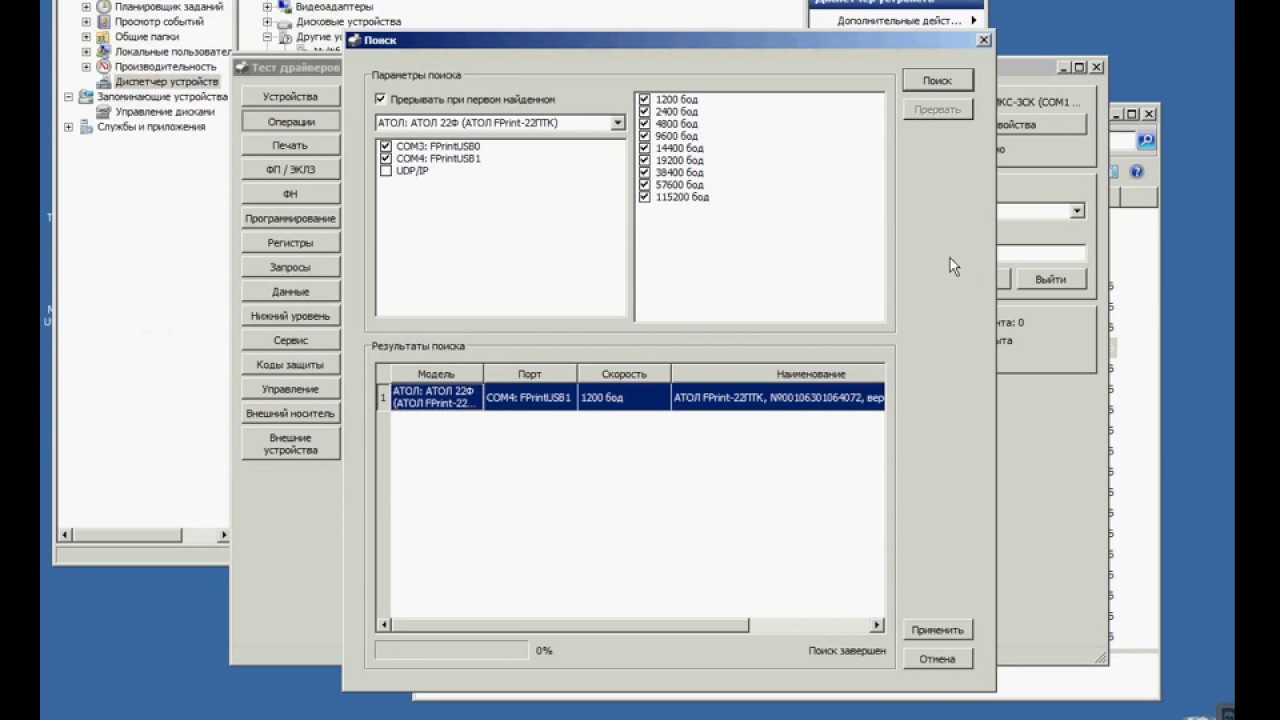Click the Службы и приложения icon
The height and width of the screenshot is (720, 1280).
(x=86, y=127)
